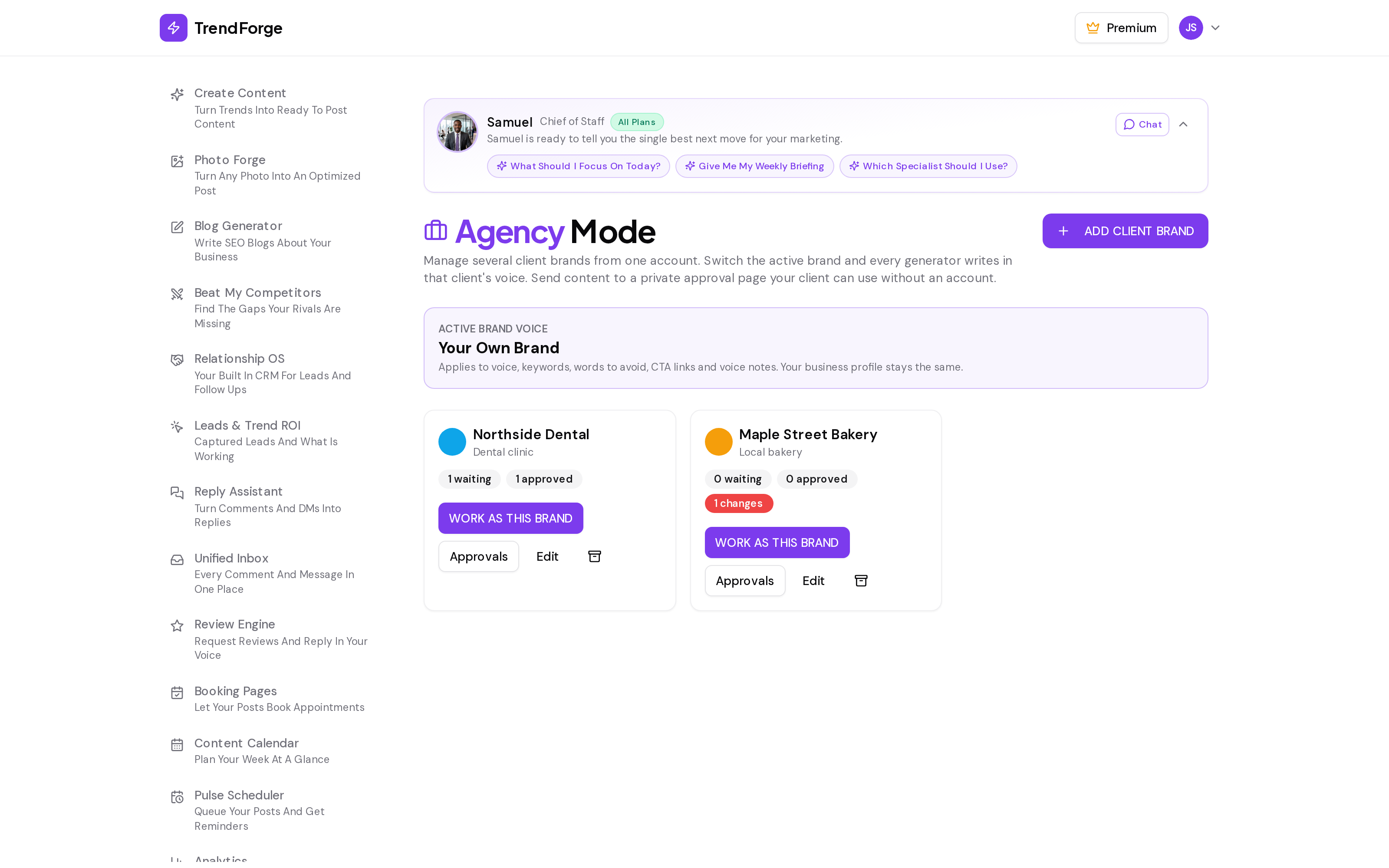This screenshot has width=1389, height=868.
Task: Click the Booking Pages calendar-check icon
Action: tap(178, 693)
